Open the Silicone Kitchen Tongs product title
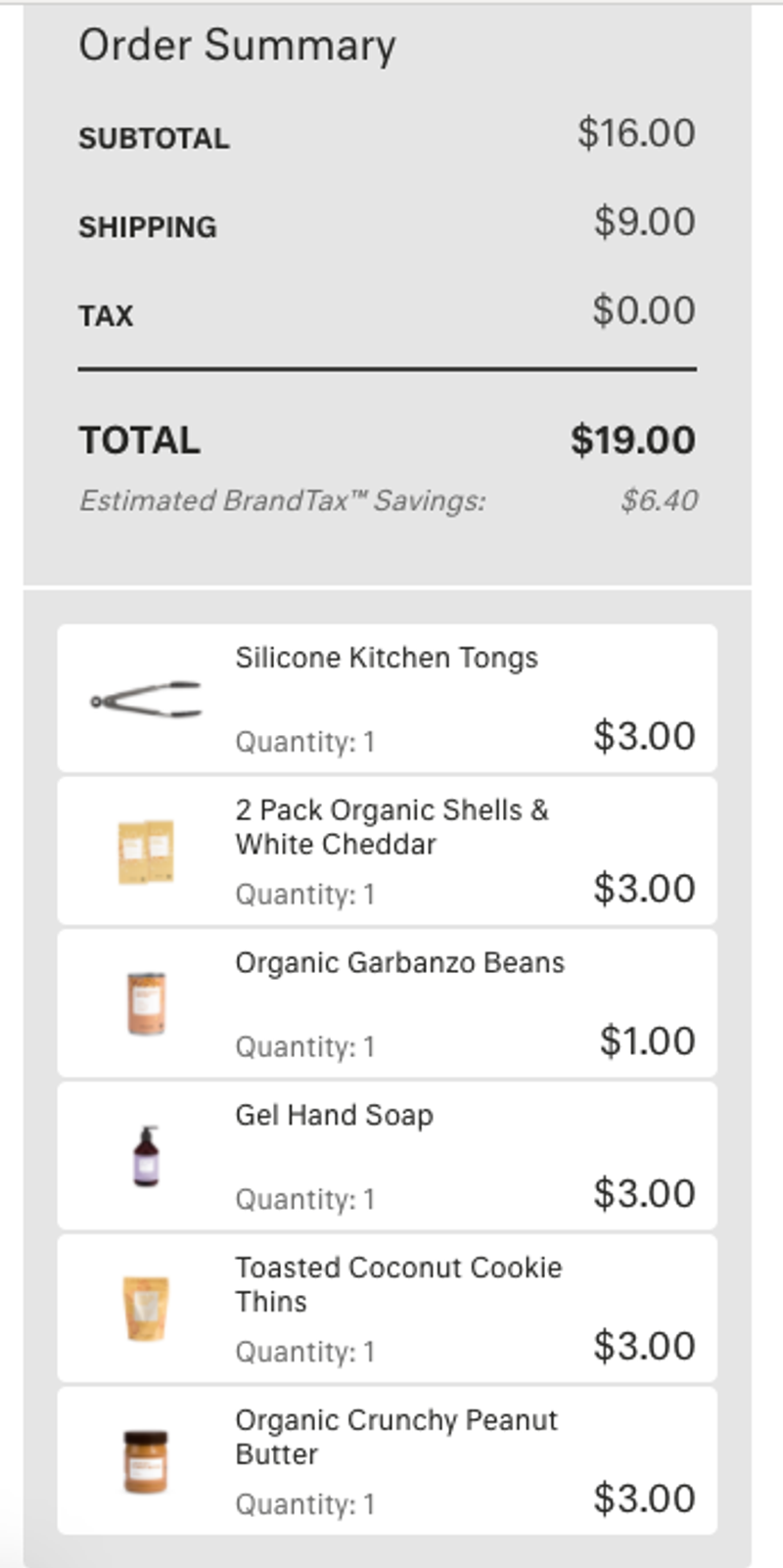 387,658
